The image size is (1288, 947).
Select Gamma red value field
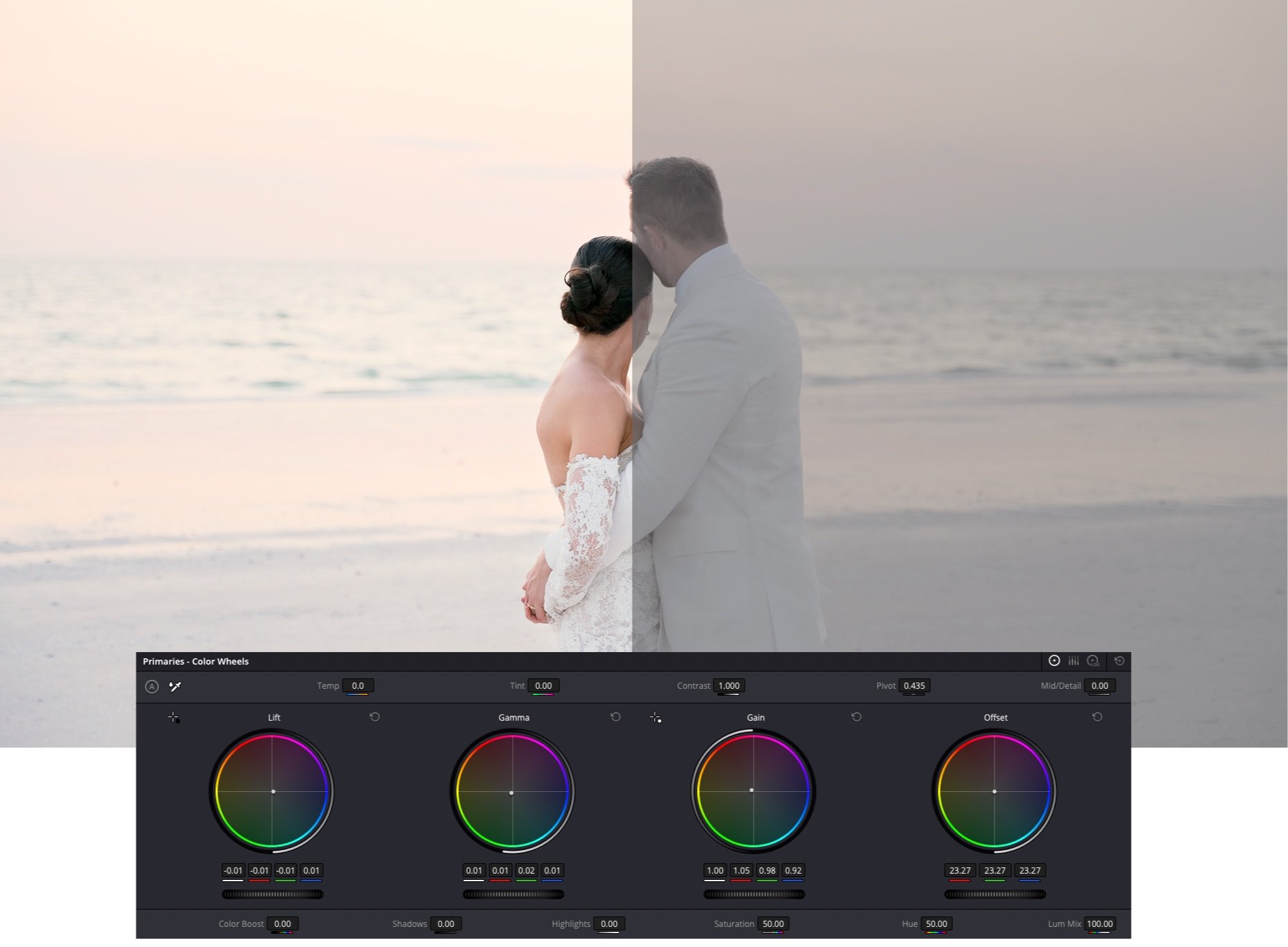500,871
